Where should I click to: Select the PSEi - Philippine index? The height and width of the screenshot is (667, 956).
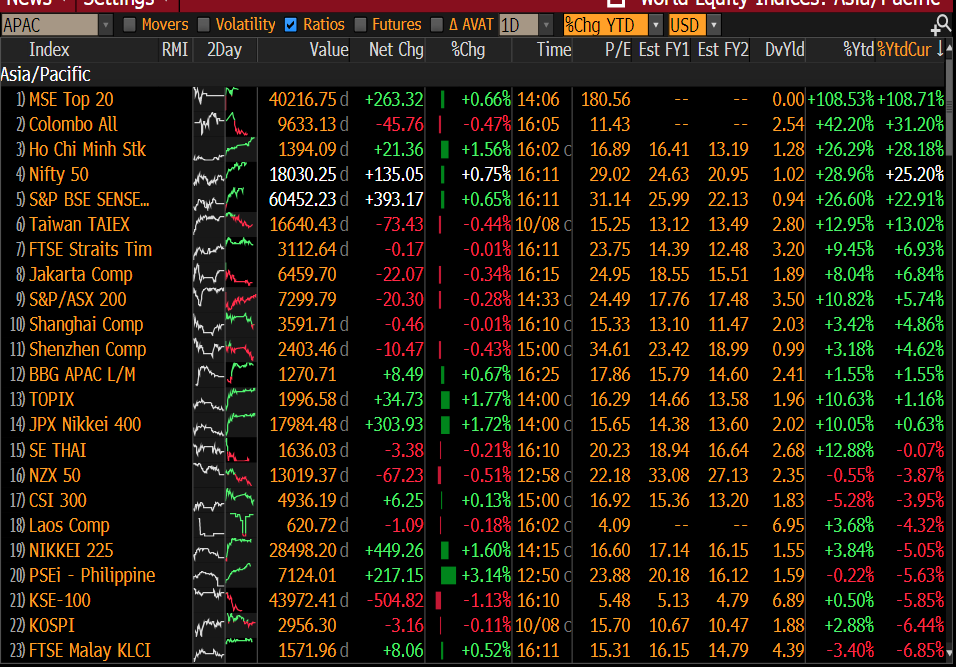click(92, 575)
